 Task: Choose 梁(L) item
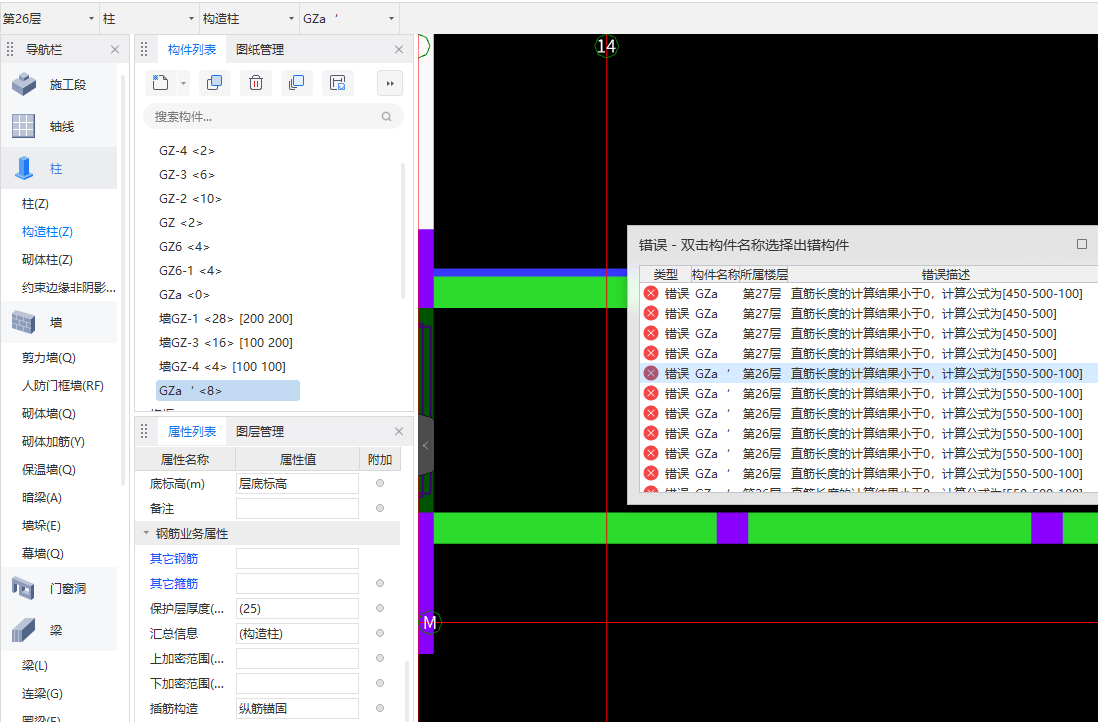34,666
